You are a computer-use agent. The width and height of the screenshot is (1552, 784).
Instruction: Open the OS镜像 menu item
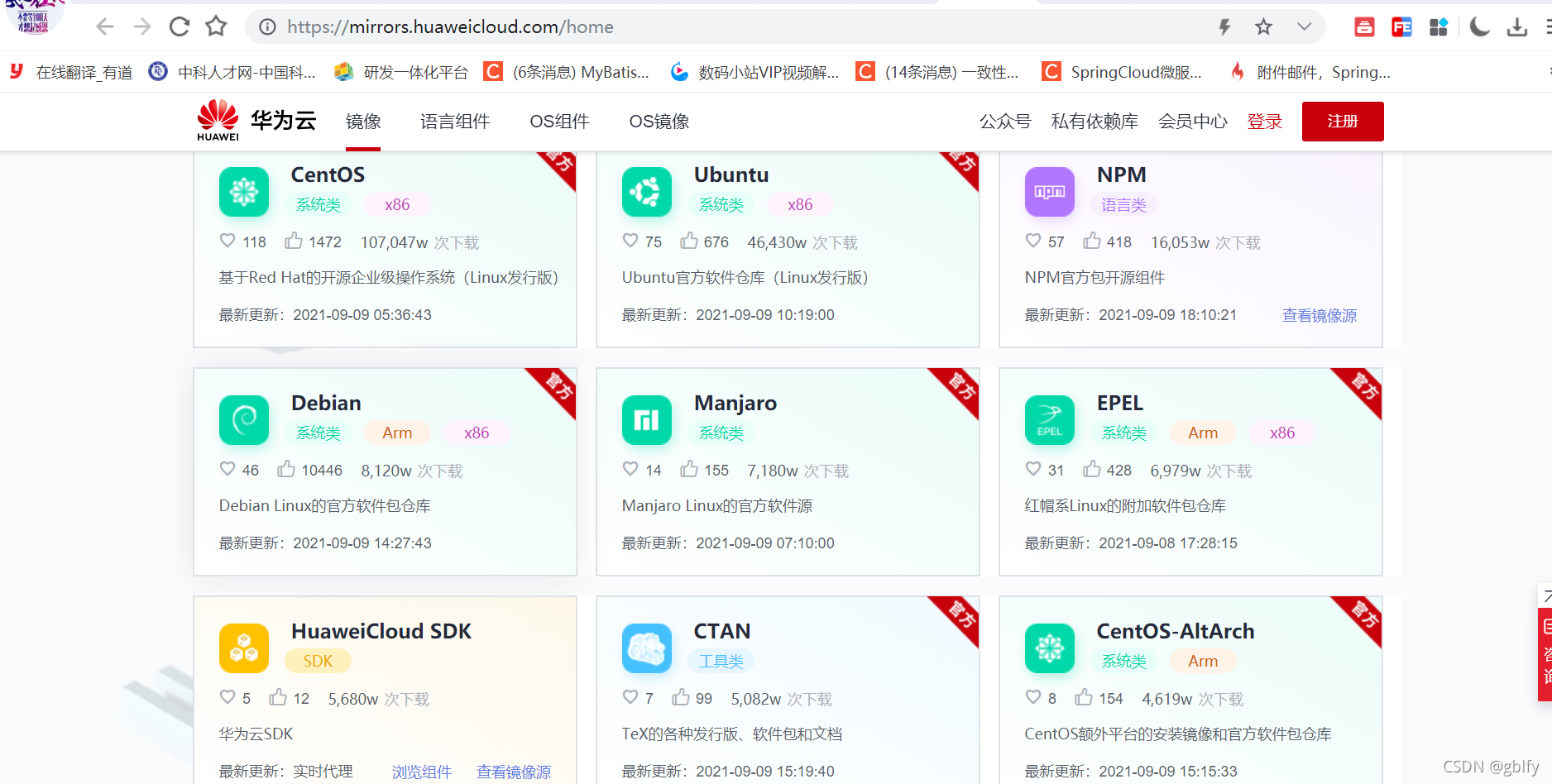pyautogui.click(x=658, y=121)
